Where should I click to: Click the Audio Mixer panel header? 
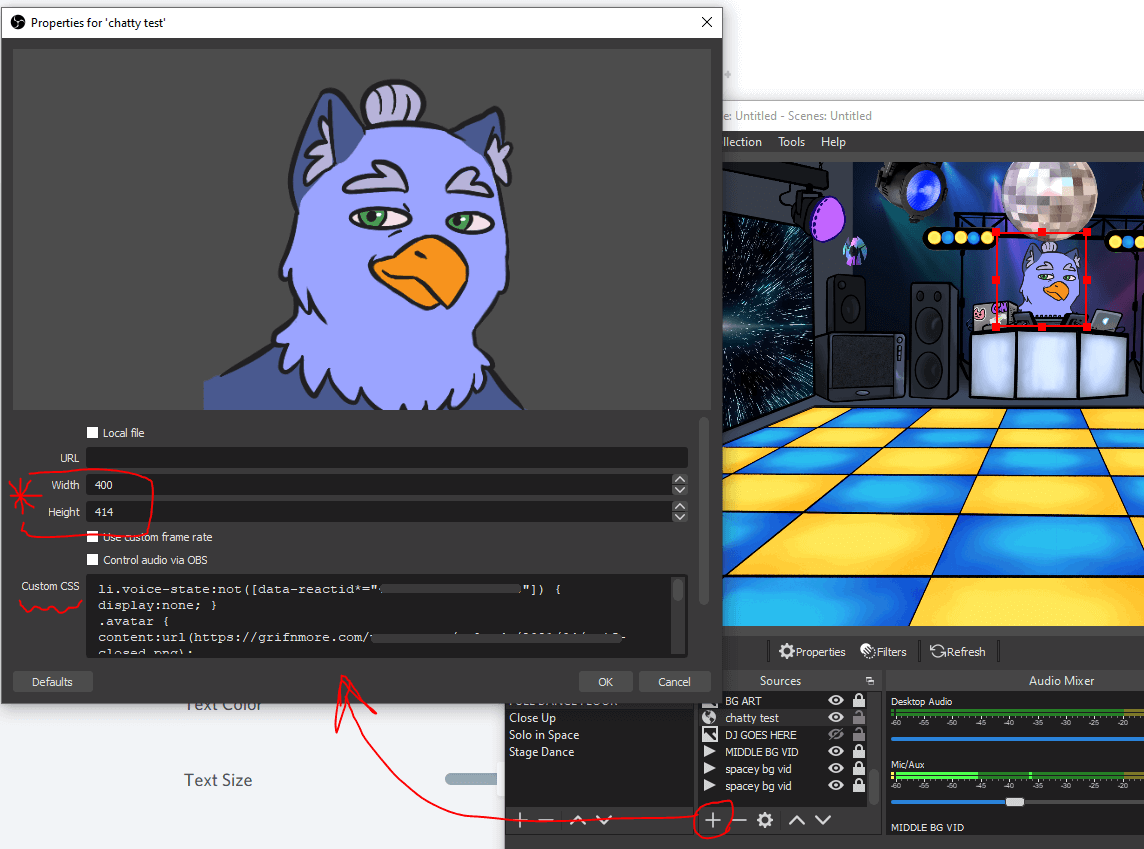1062,681
